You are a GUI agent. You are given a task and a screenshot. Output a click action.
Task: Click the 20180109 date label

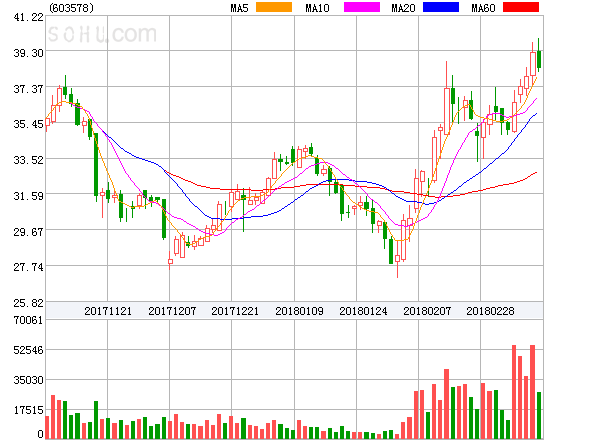[299, 311]
